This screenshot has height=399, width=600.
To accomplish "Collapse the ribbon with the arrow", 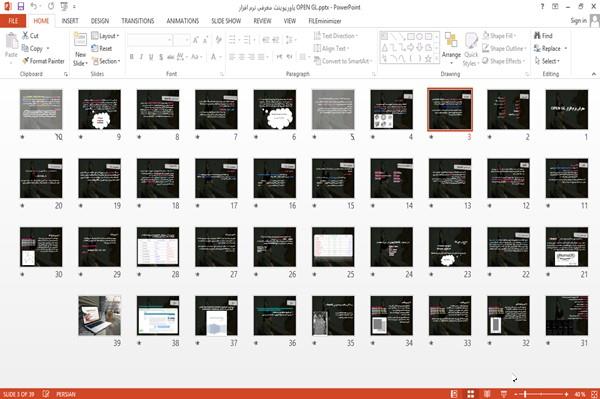I will coord(594,74).
